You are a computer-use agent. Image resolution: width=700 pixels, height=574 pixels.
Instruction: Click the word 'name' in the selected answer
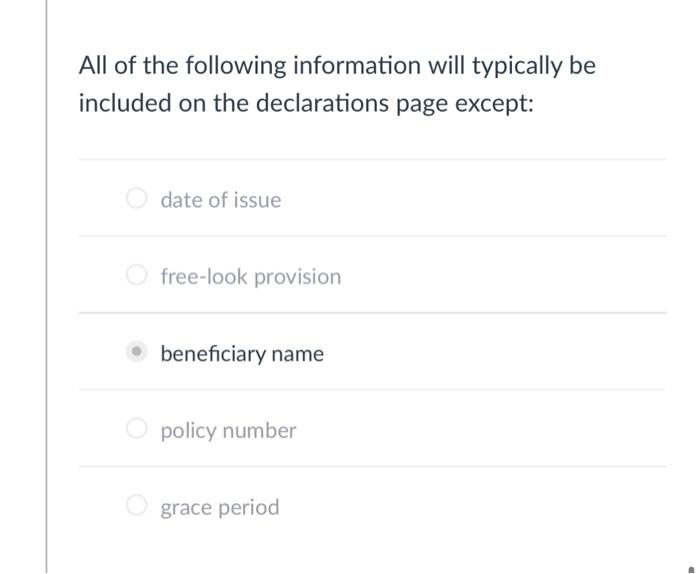coord(297,354)
